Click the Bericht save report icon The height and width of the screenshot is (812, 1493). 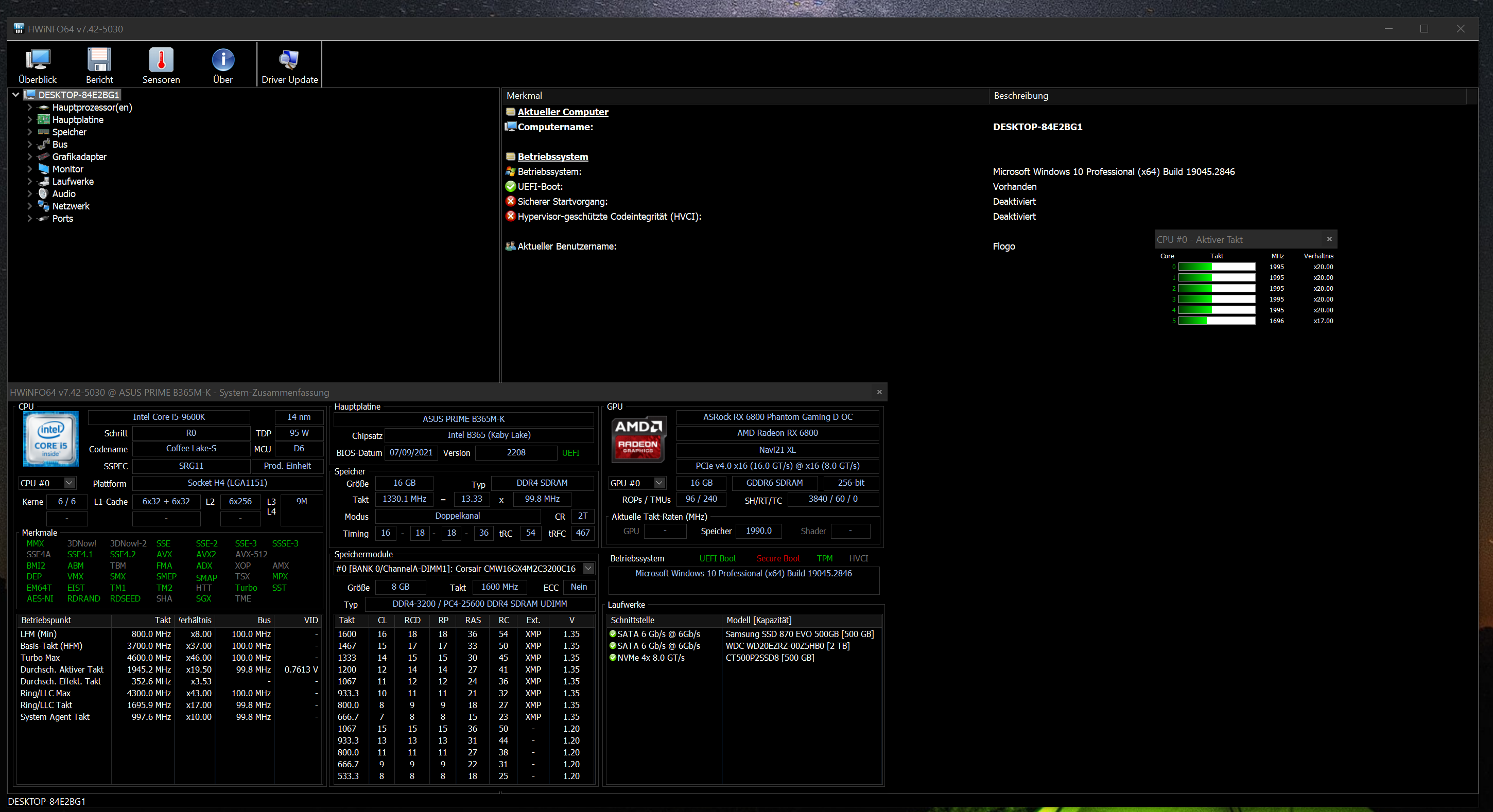pyautogui.click(x=99, y=60)
